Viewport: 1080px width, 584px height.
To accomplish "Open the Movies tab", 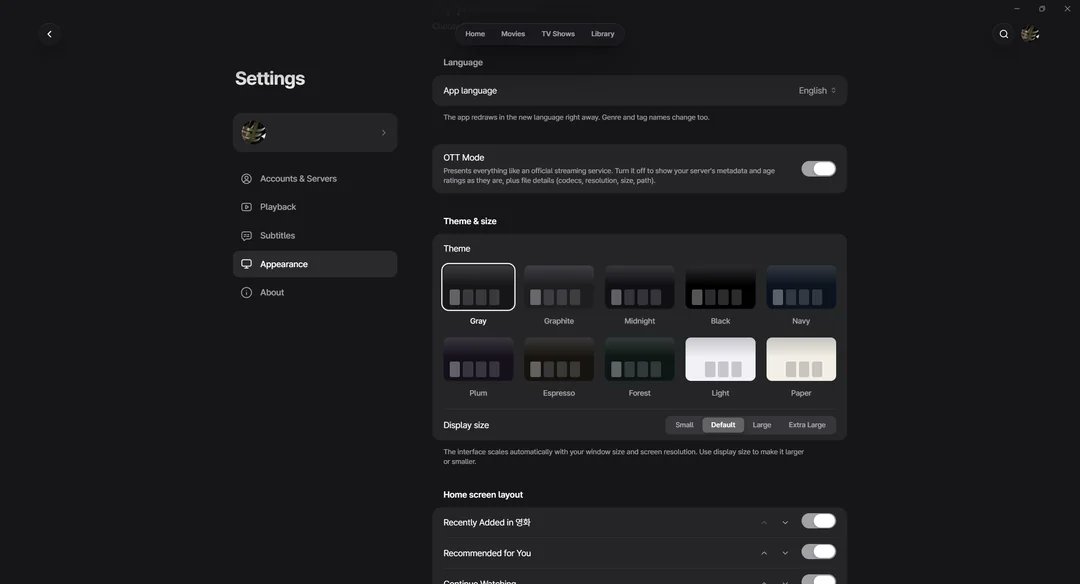I will click(x=512, y=34).
